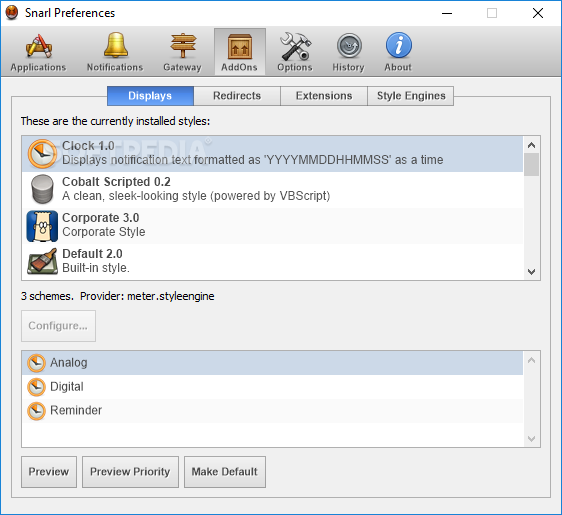Viewport: 562px width, 515px height.
Task: Open the Applications section icon
Action: click(38, 46)
